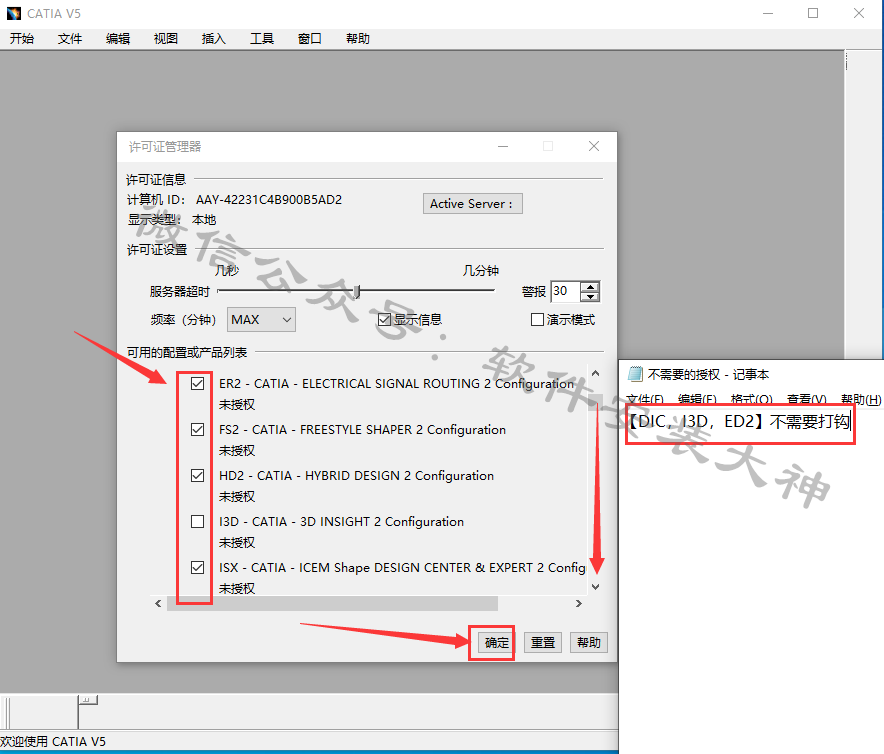Close the CATIA V5 main window
The width and height of the screenshot is (884, 754).
[x=859, y=13]
